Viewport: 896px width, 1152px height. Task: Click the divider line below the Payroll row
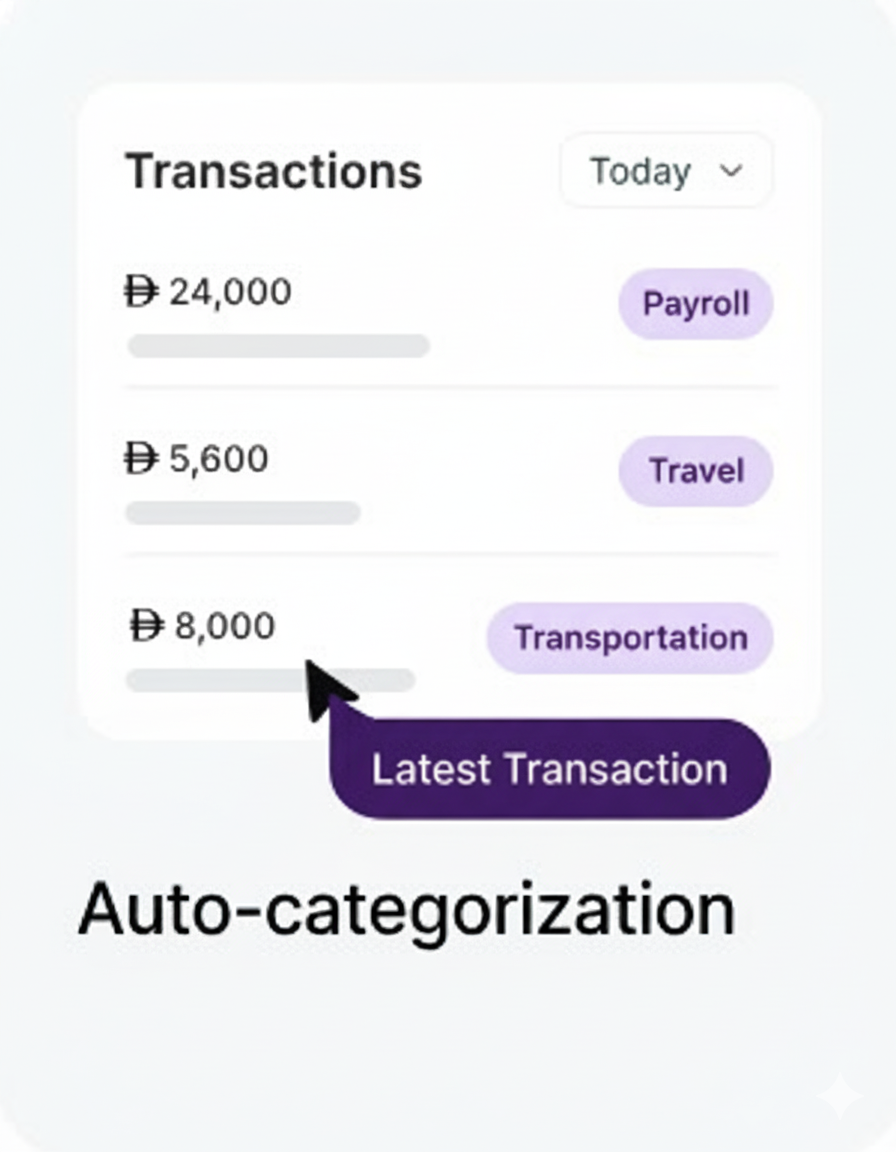(x=450, y=387)
